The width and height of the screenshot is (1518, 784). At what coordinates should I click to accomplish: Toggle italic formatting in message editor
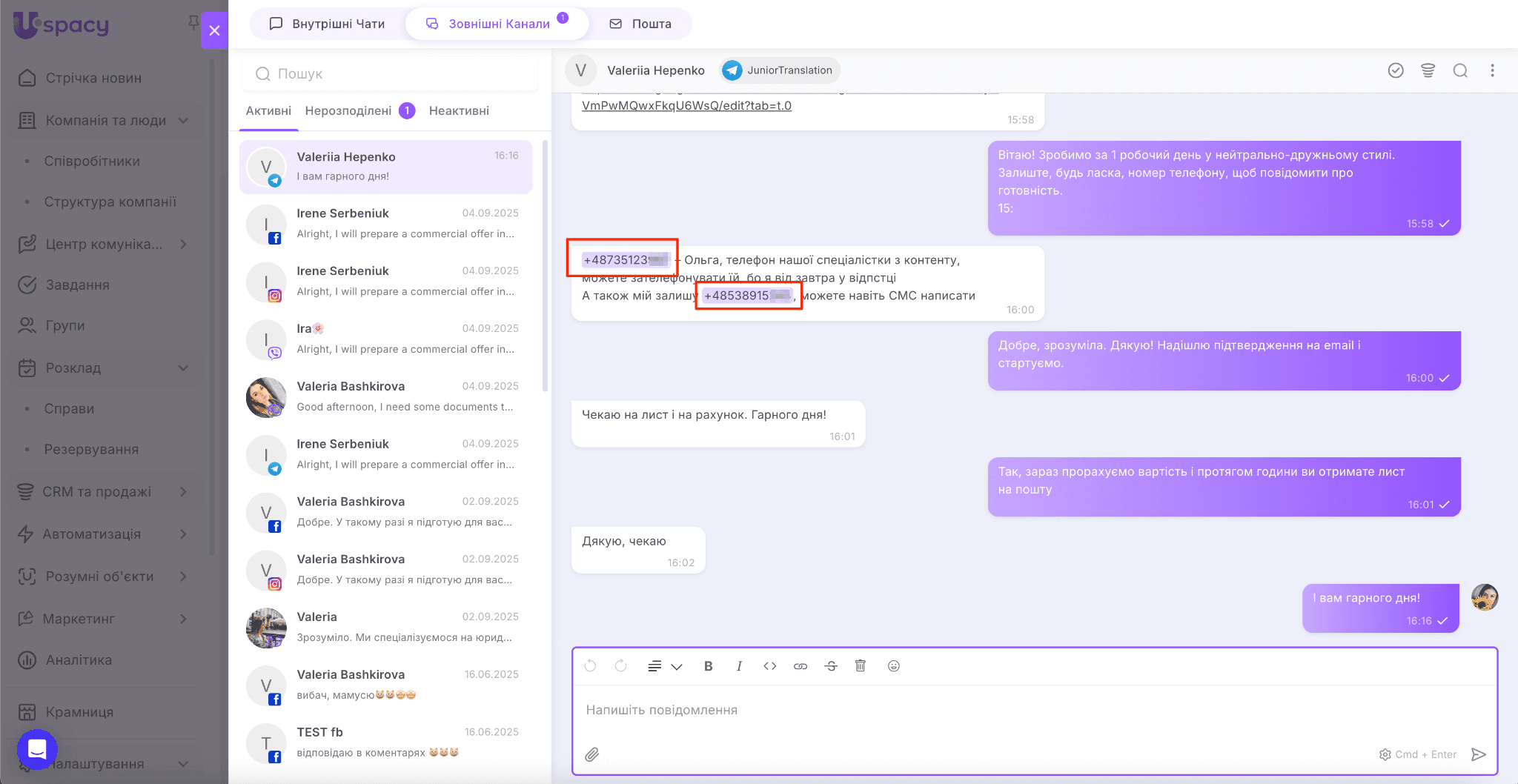click(739, 666)
